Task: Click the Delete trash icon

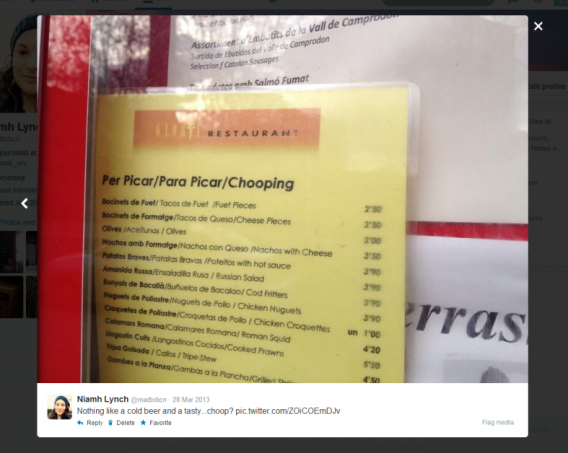Action: click(x=110, y=423)
